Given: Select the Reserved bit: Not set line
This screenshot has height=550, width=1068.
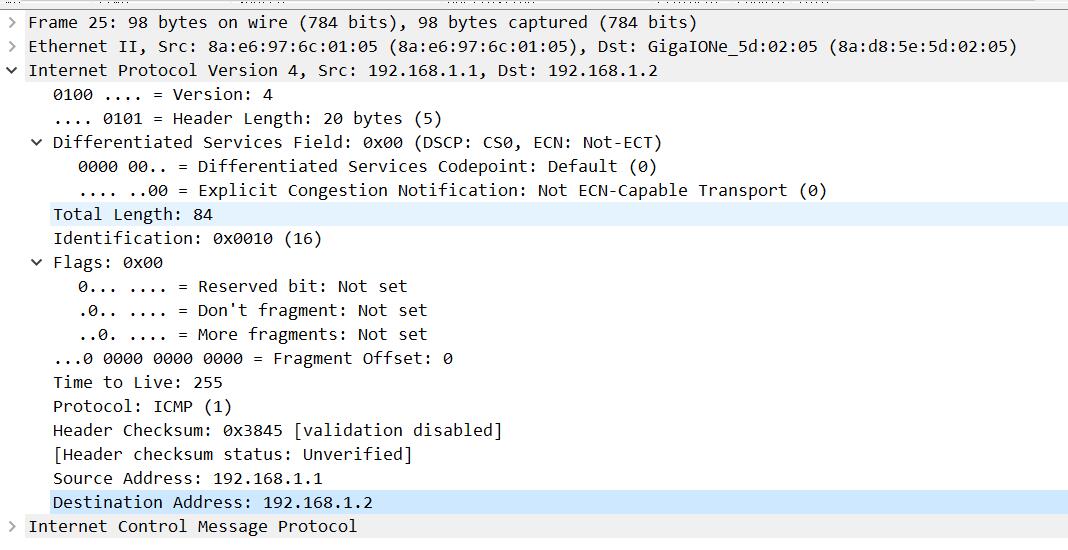Looking at the screenshot, I should 242,286.
